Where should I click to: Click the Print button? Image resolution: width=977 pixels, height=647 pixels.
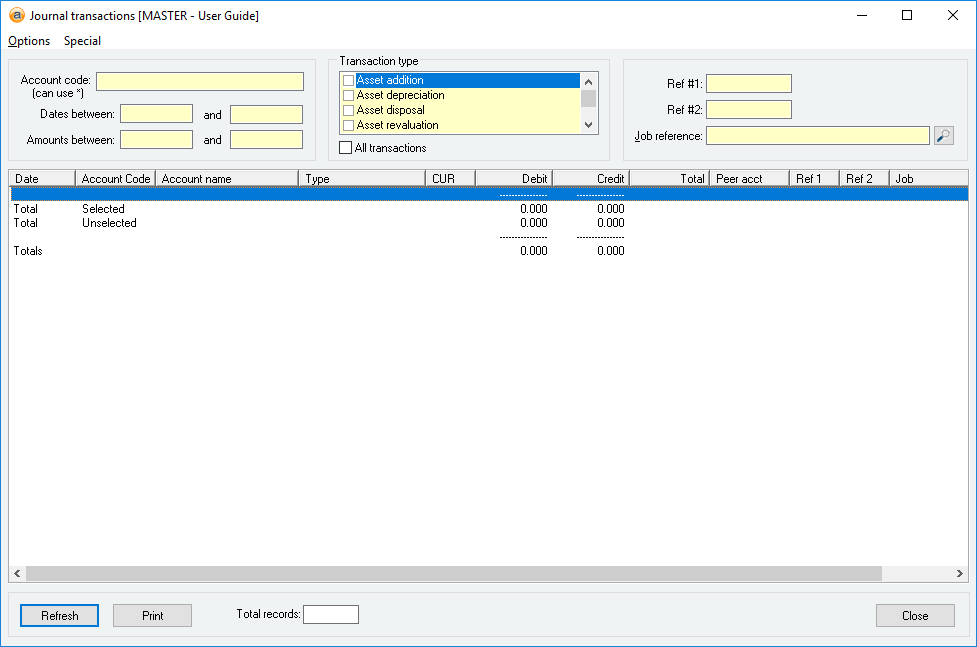pyautogui.click(x=152, y=616)
